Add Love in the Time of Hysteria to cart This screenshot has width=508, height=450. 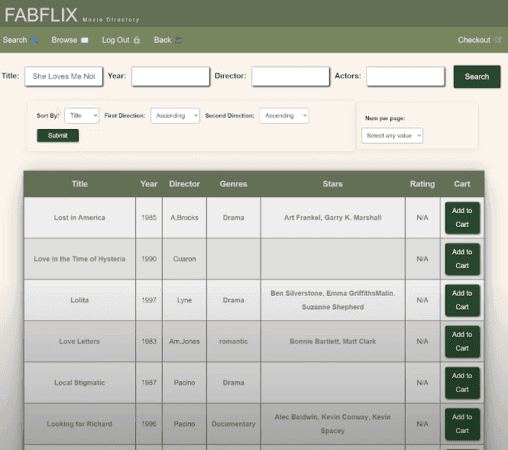[462, 259]
